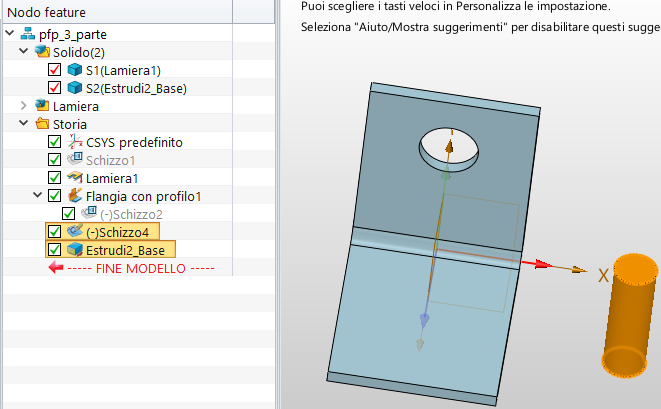Click the (-)Schizzo4 sketch icon
This screenshot has width=661, height=409.
pyautogui.click(x=75, y=231)
